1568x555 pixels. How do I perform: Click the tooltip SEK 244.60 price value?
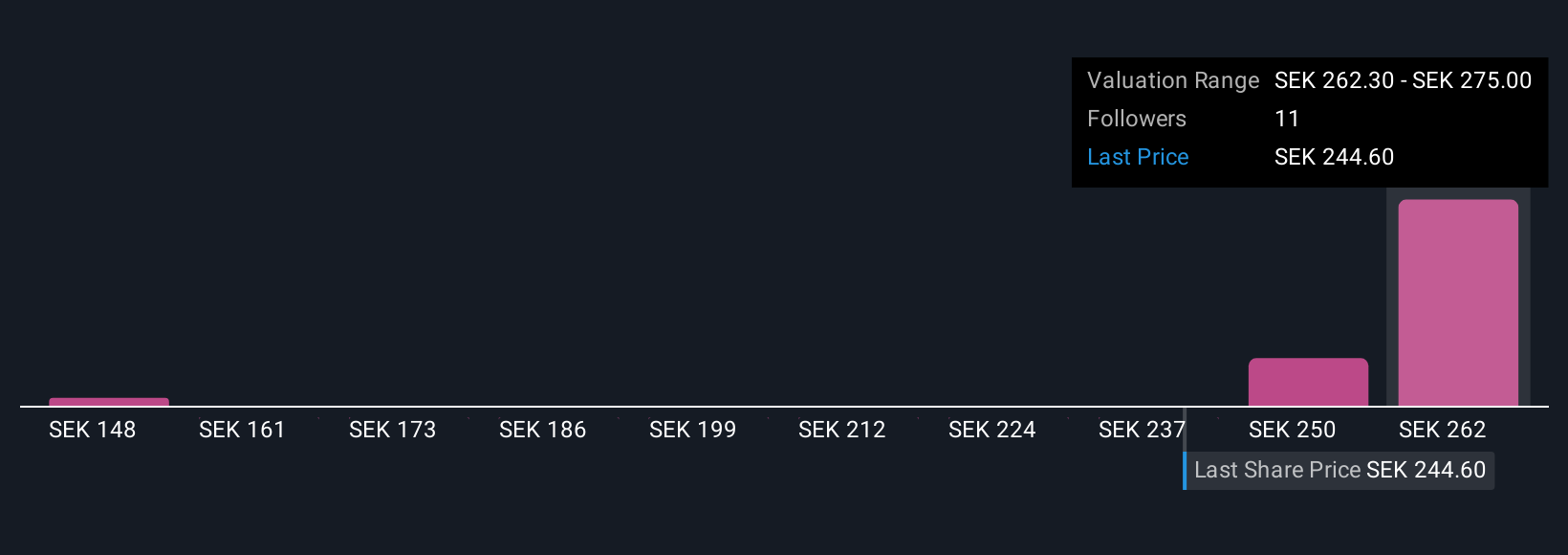click(1334, 157)
